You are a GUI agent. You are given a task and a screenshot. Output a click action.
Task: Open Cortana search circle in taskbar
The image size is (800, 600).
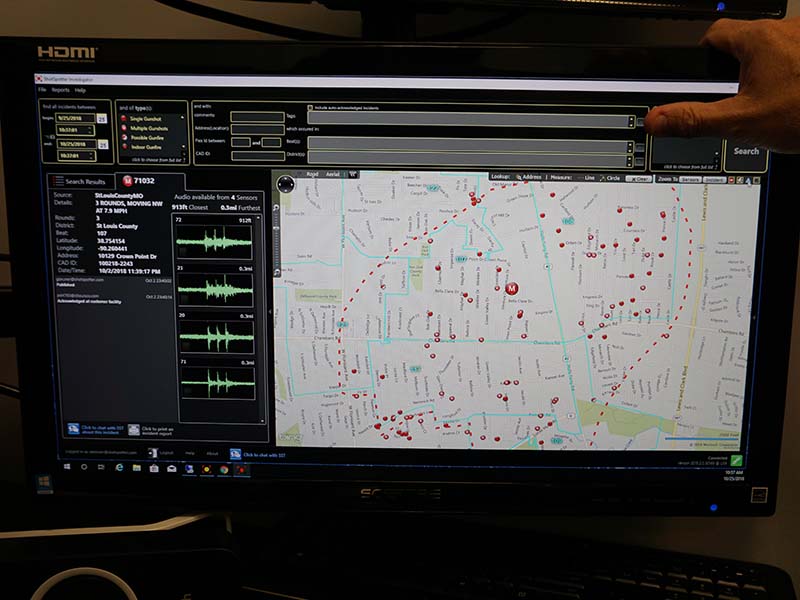[x=84, y=467]
